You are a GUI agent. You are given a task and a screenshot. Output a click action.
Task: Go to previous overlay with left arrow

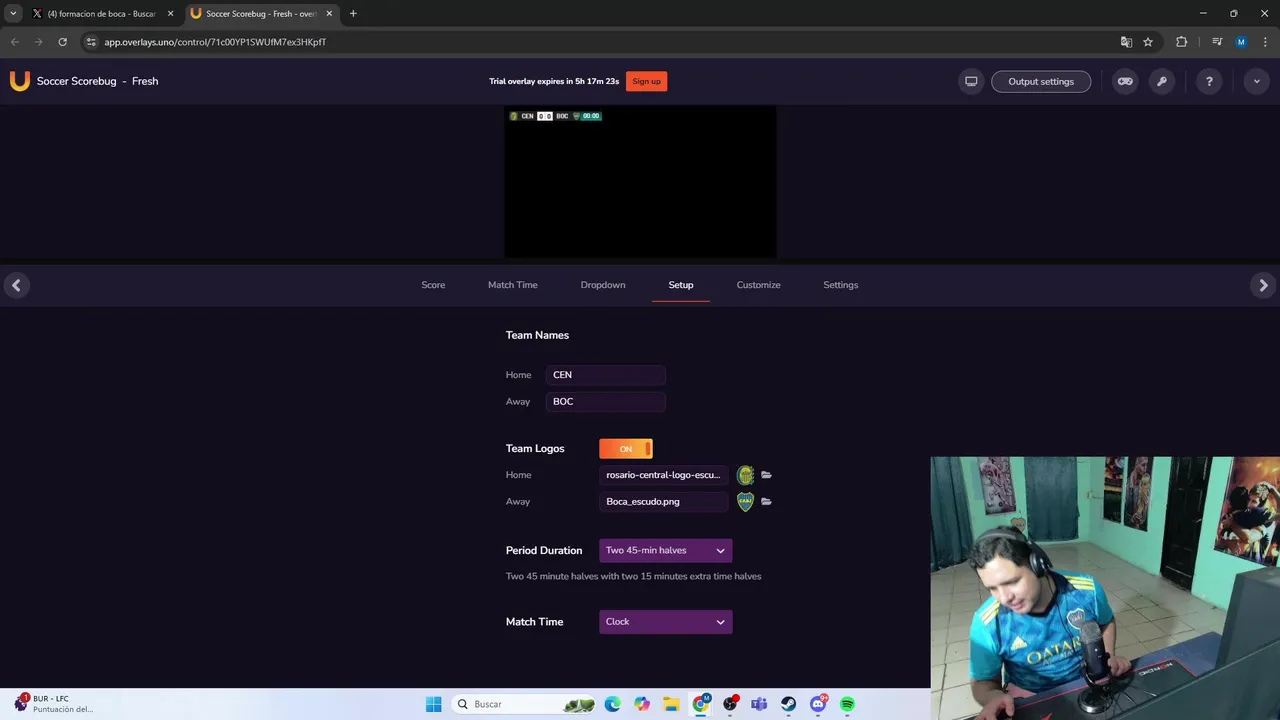pos(16,285)
